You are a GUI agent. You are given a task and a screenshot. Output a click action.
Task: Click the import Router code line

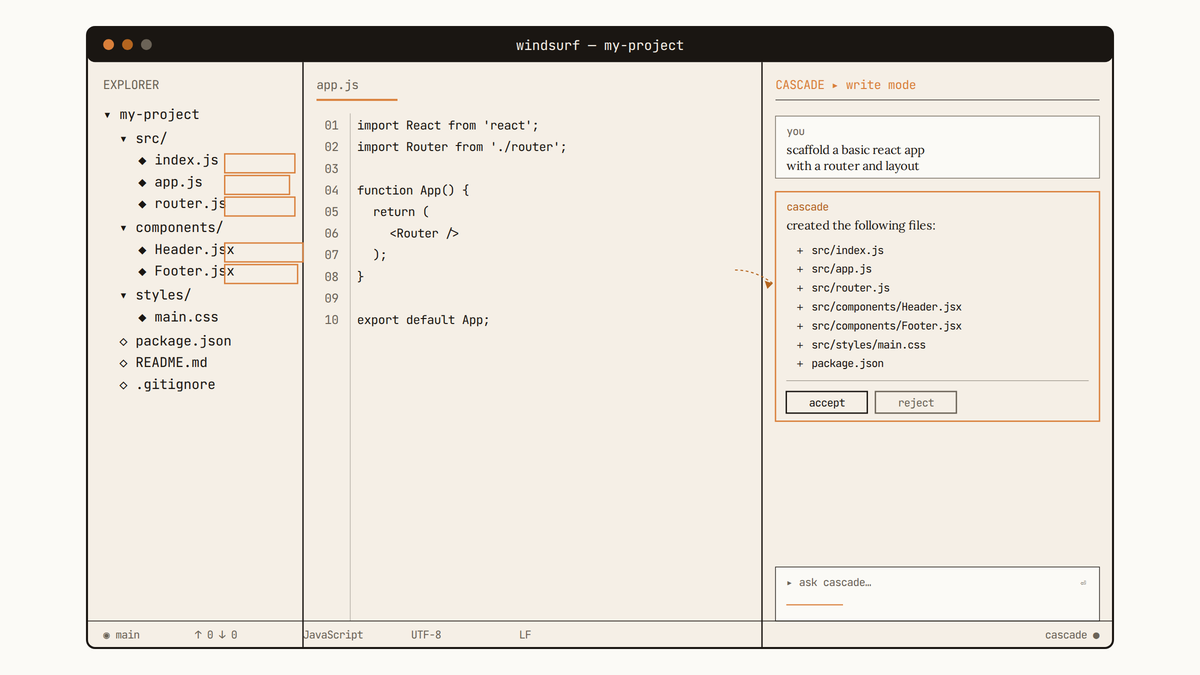click(x=462, y=147)
